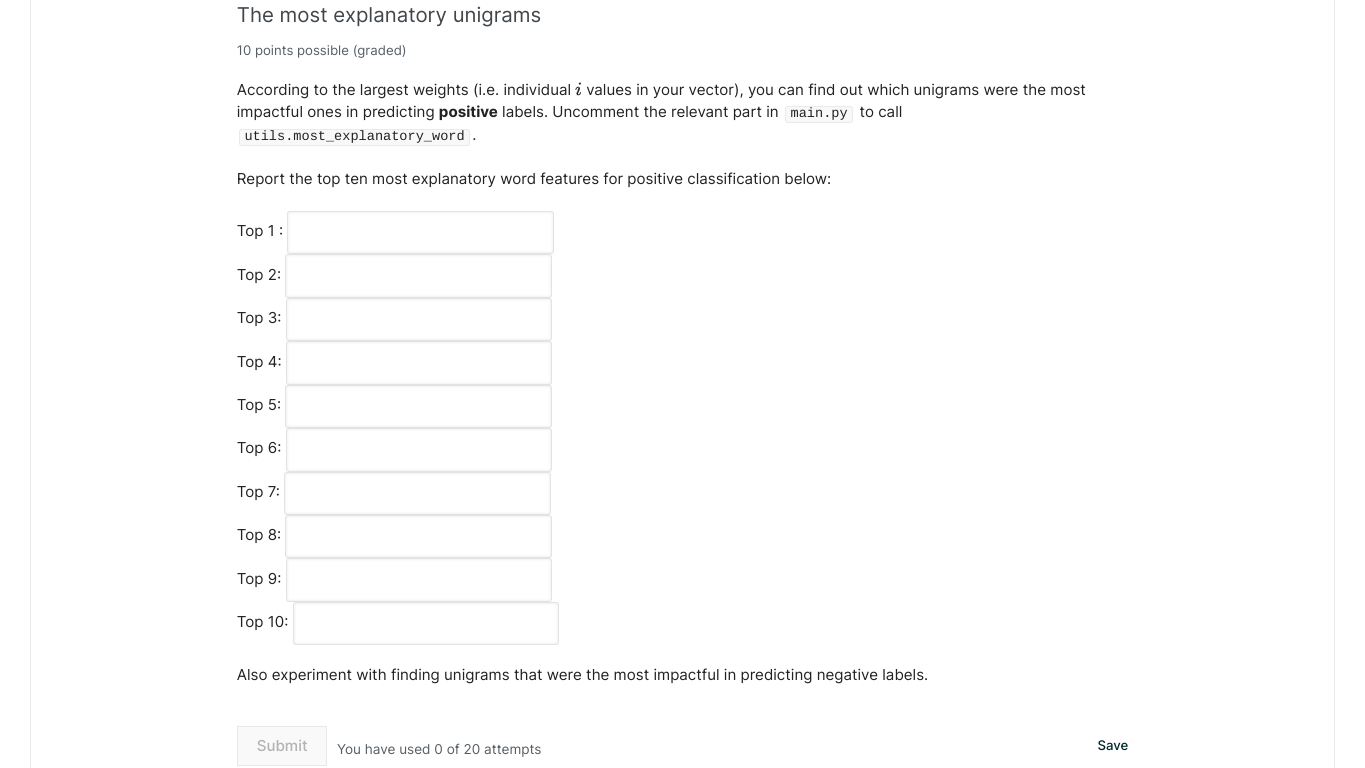Screen dimensions: 1365x768
Task: Click inside the Top 3 text field
Action: [418, 318]
